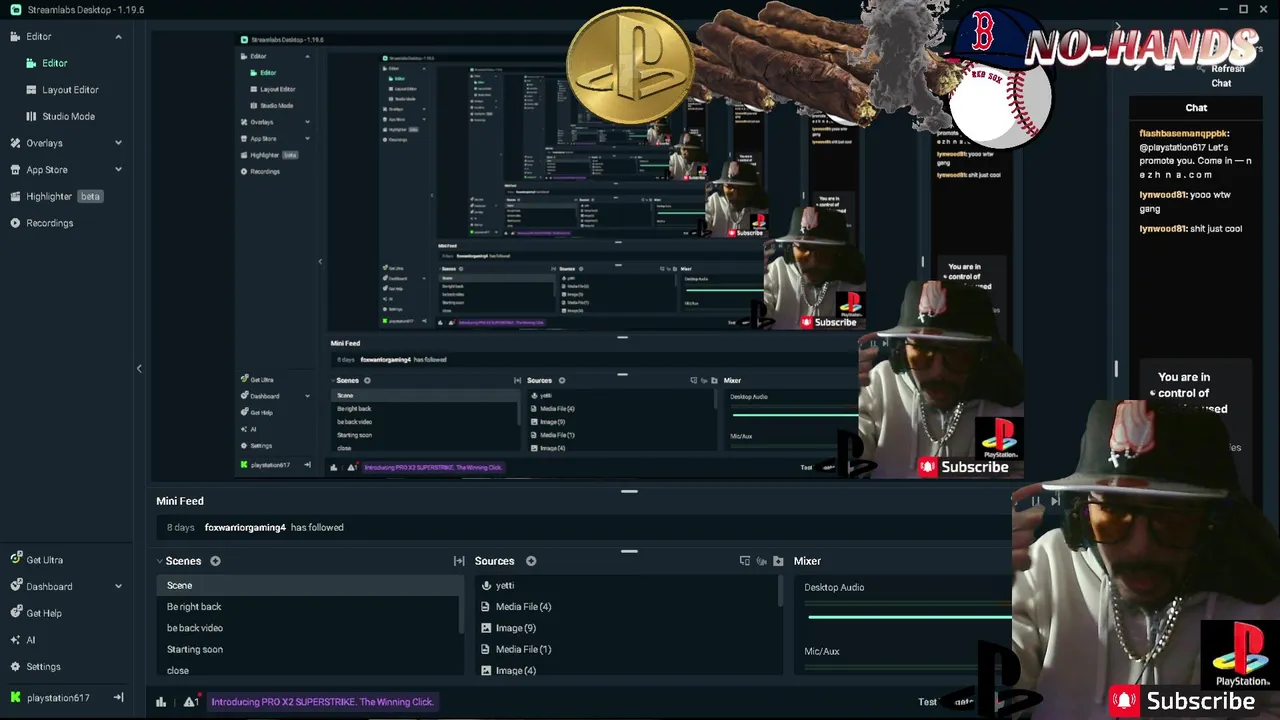
Task: Select the Starting soon scene
Action: pyautogui.click(x=309, y=649)
